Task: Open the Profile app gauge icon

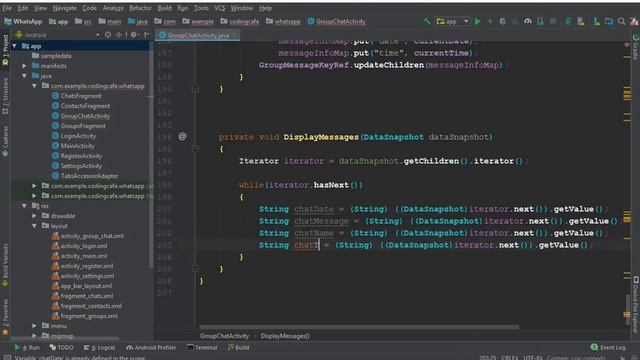Action: (528, 21)
